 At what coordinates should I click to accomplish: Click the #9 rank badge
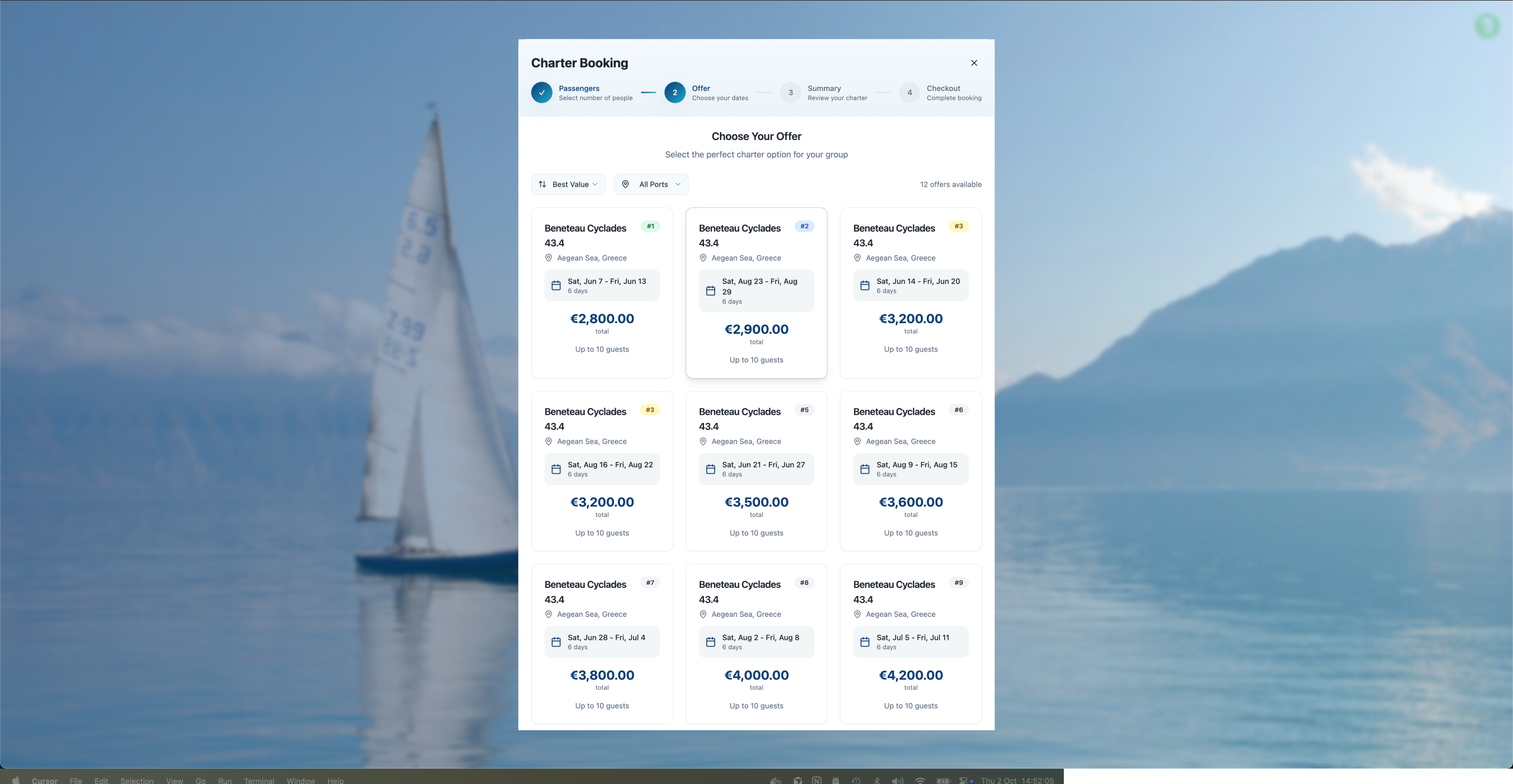click(959, 583)
